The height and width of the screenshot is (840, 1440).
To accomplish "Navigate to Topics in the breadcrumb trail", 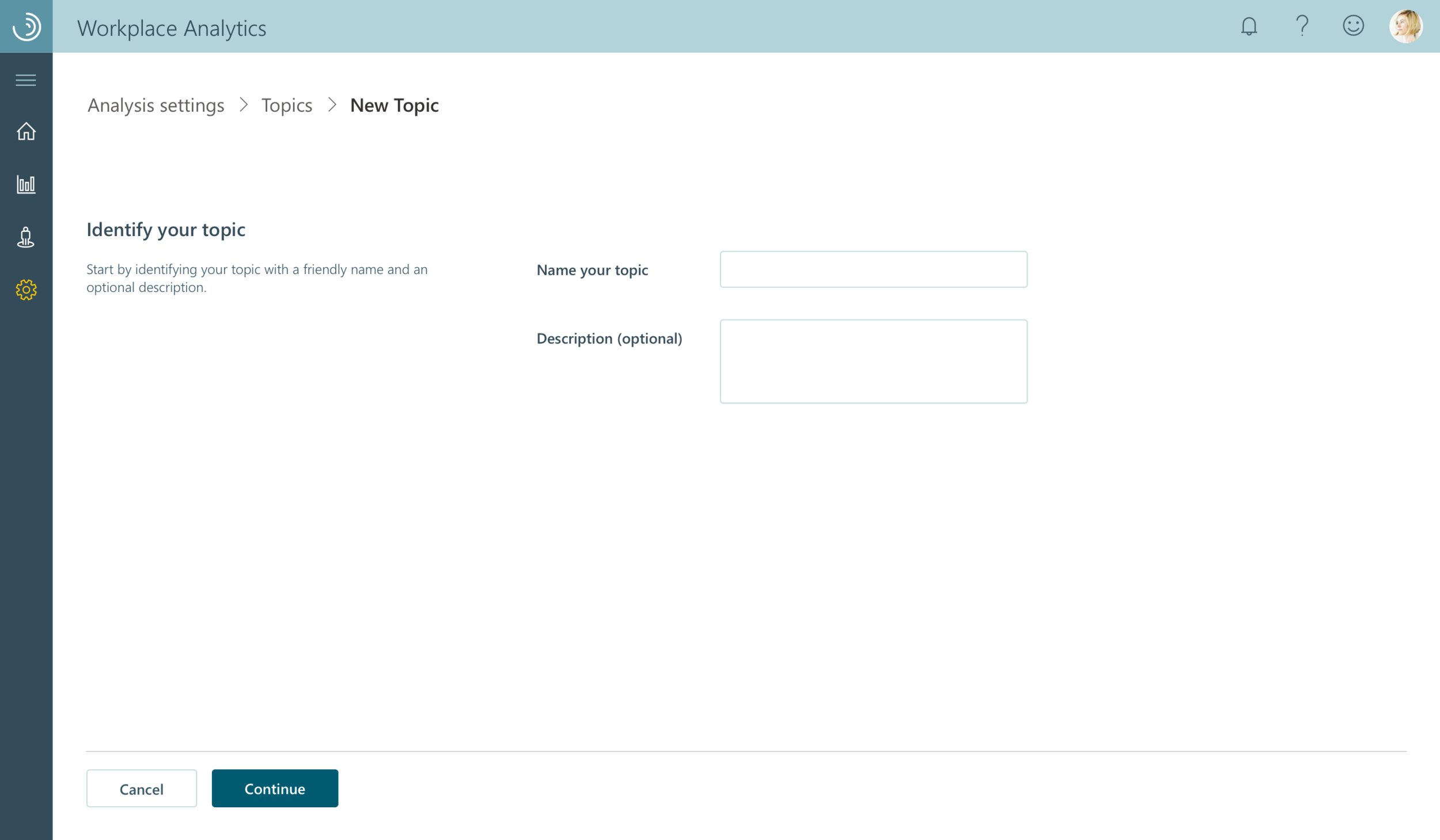I will [x=288, y=105].
